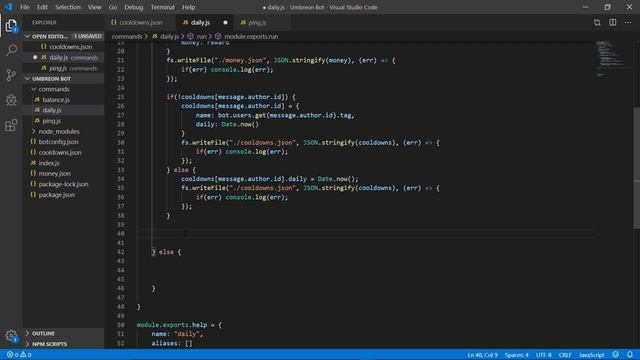Open the Debug view in activity bar
This screenshot has width=640, height=360.
(x=11, y=100)
